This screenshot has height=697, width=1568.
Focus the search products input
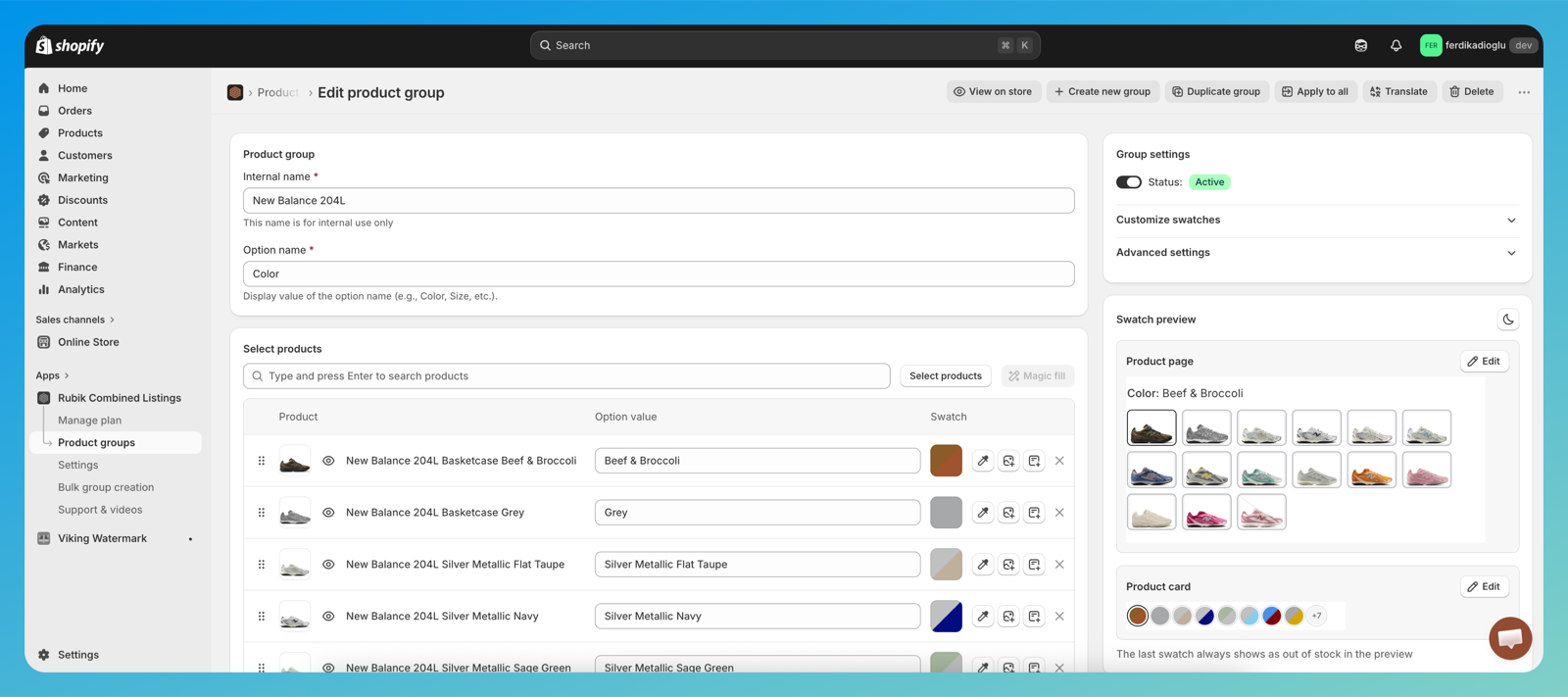coord(566,376)
